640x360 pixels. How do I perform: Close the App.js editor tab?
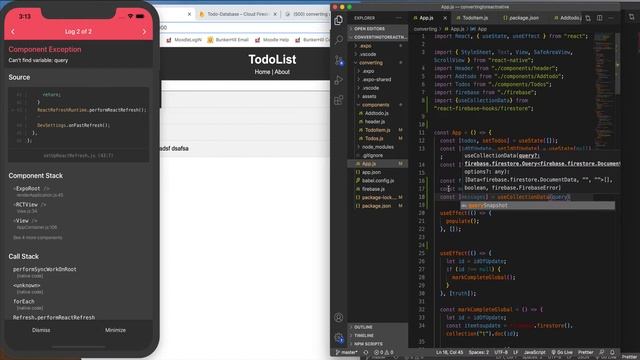click(445, 18)
